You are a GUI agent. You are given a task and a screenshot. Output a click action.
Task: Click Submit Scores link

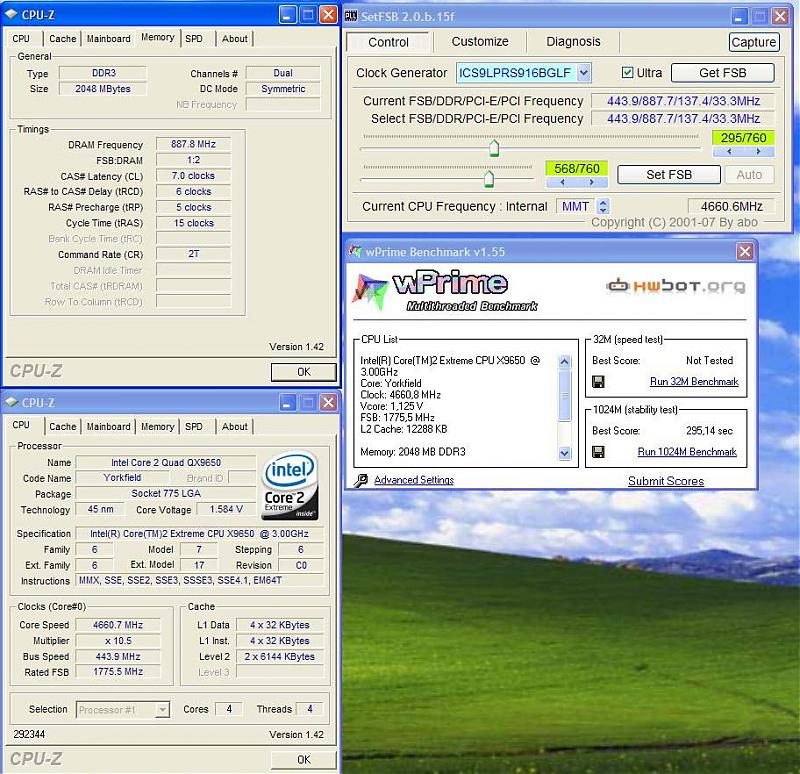click(x=666, y=481)
